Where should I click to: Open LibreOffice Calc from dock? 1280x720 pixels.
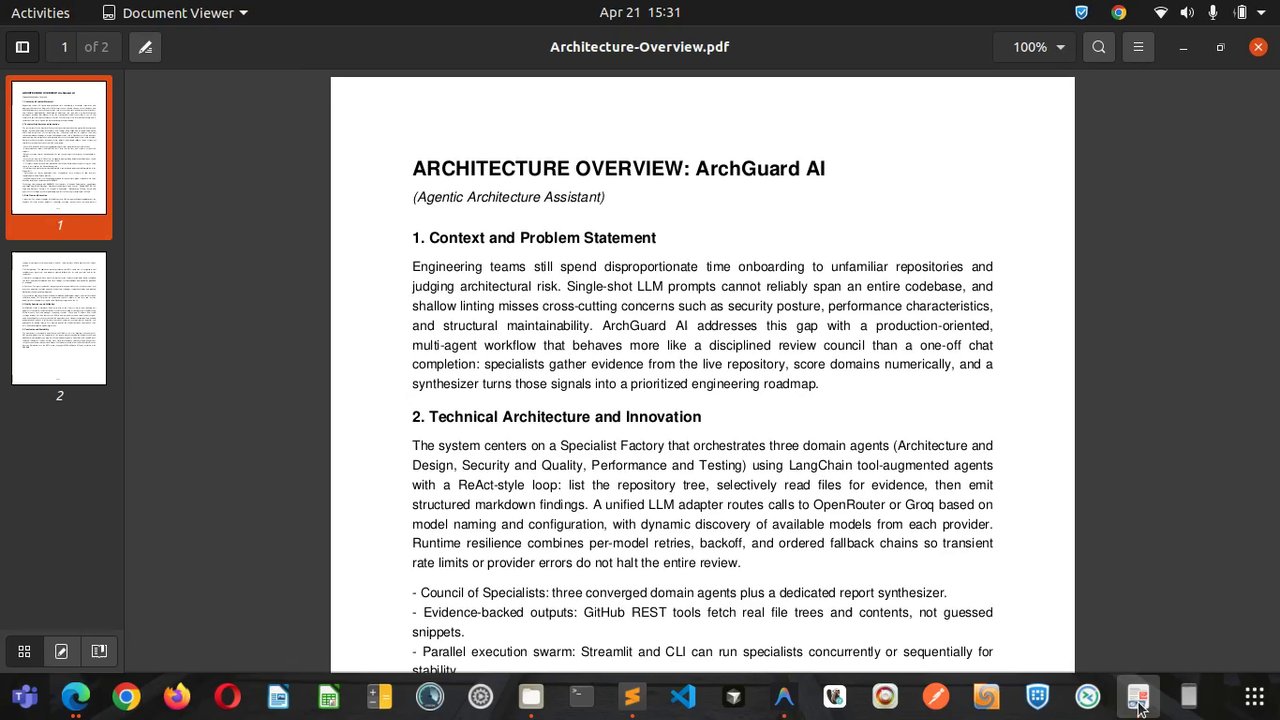pos(329,696)
